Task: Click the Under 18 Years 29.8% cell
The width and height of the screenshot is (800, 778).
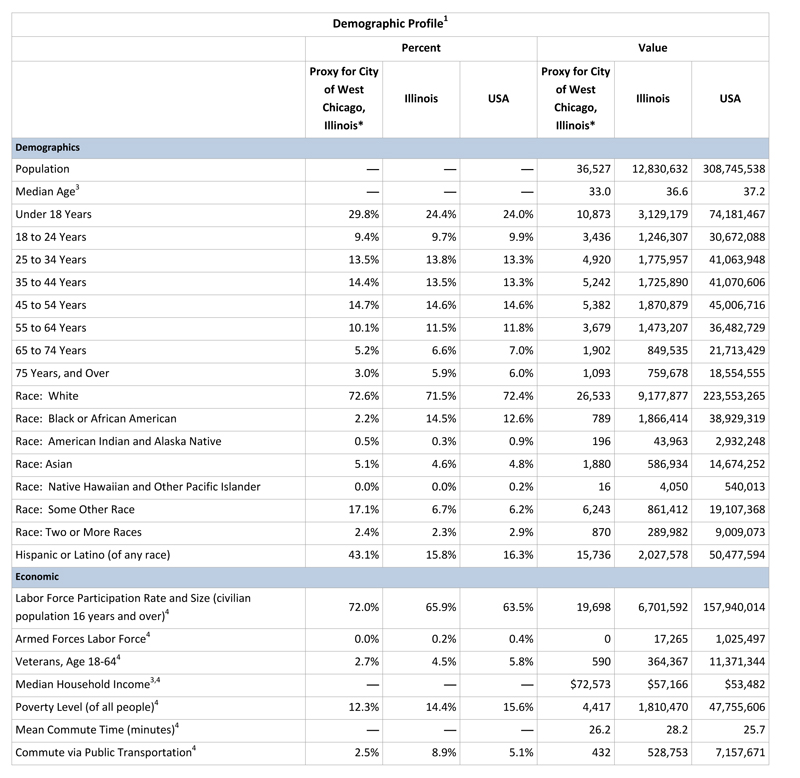Action: (364, 214)
